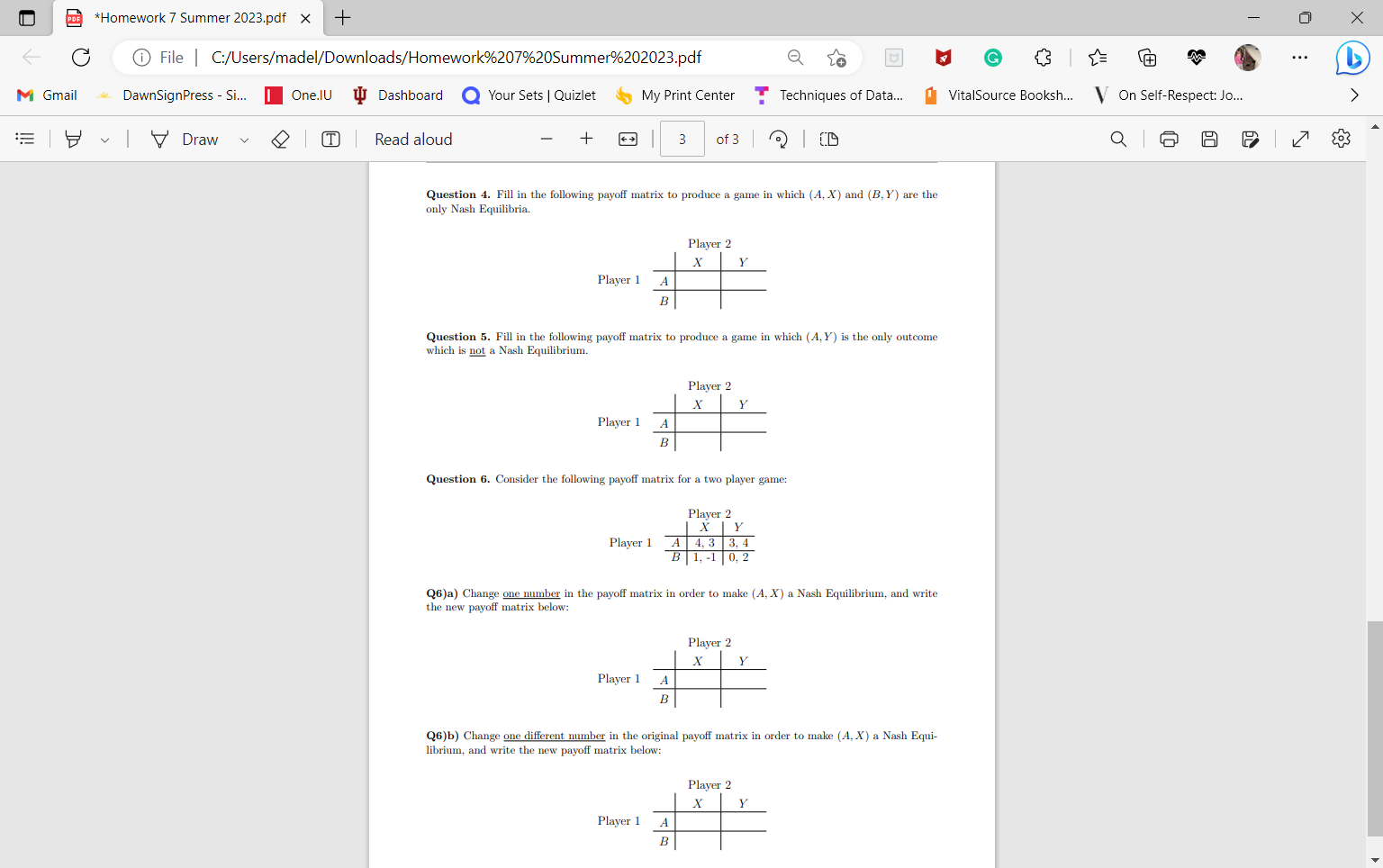The height and width of the screenshot is (868, 1383).
Task: Open the Favorites list
Action: [1098, 58]
